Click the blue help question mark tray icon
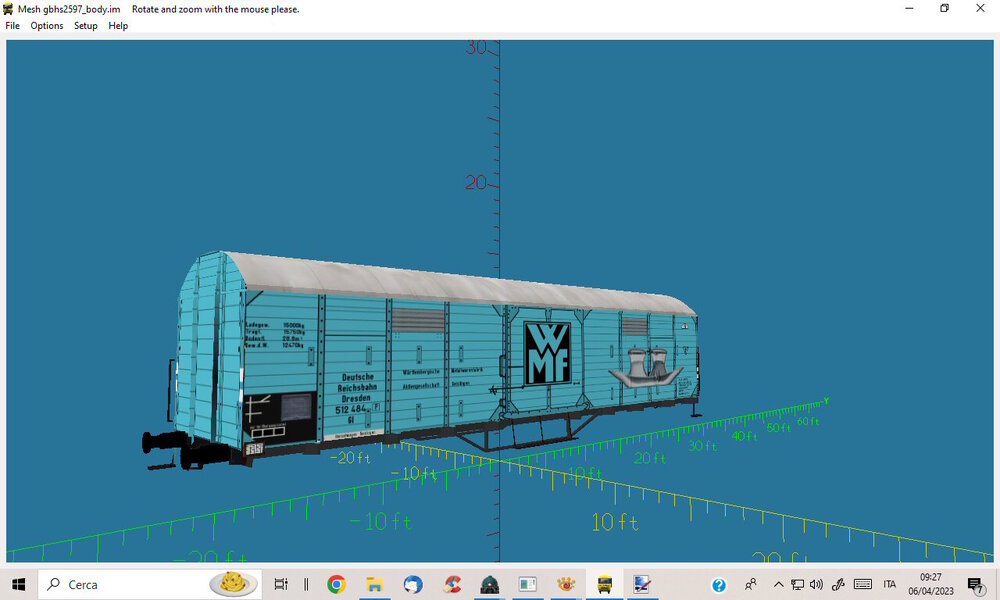Image resolution: width=1000 pixels, height=600 pixels. (x=719, y=585)
